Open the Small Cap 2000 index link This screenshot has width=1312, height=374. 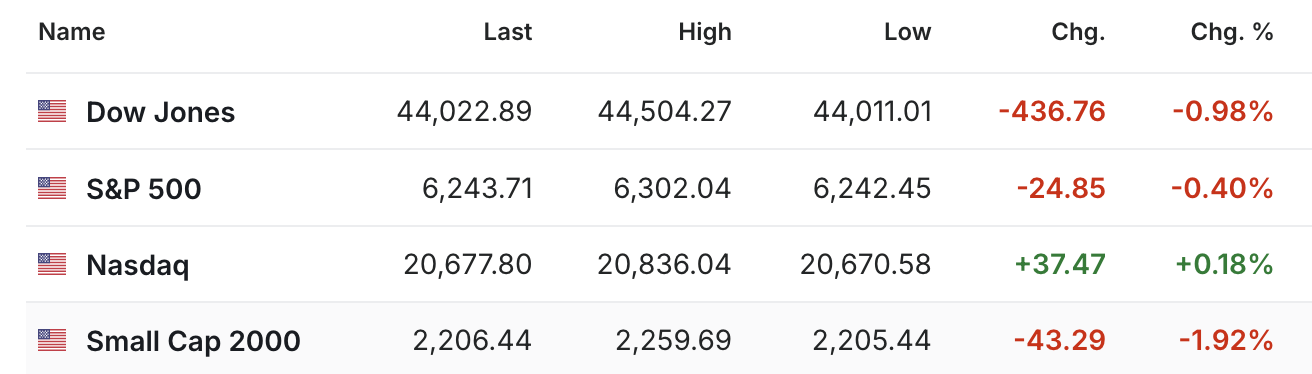pyautogui.click(x=194, y=341)
